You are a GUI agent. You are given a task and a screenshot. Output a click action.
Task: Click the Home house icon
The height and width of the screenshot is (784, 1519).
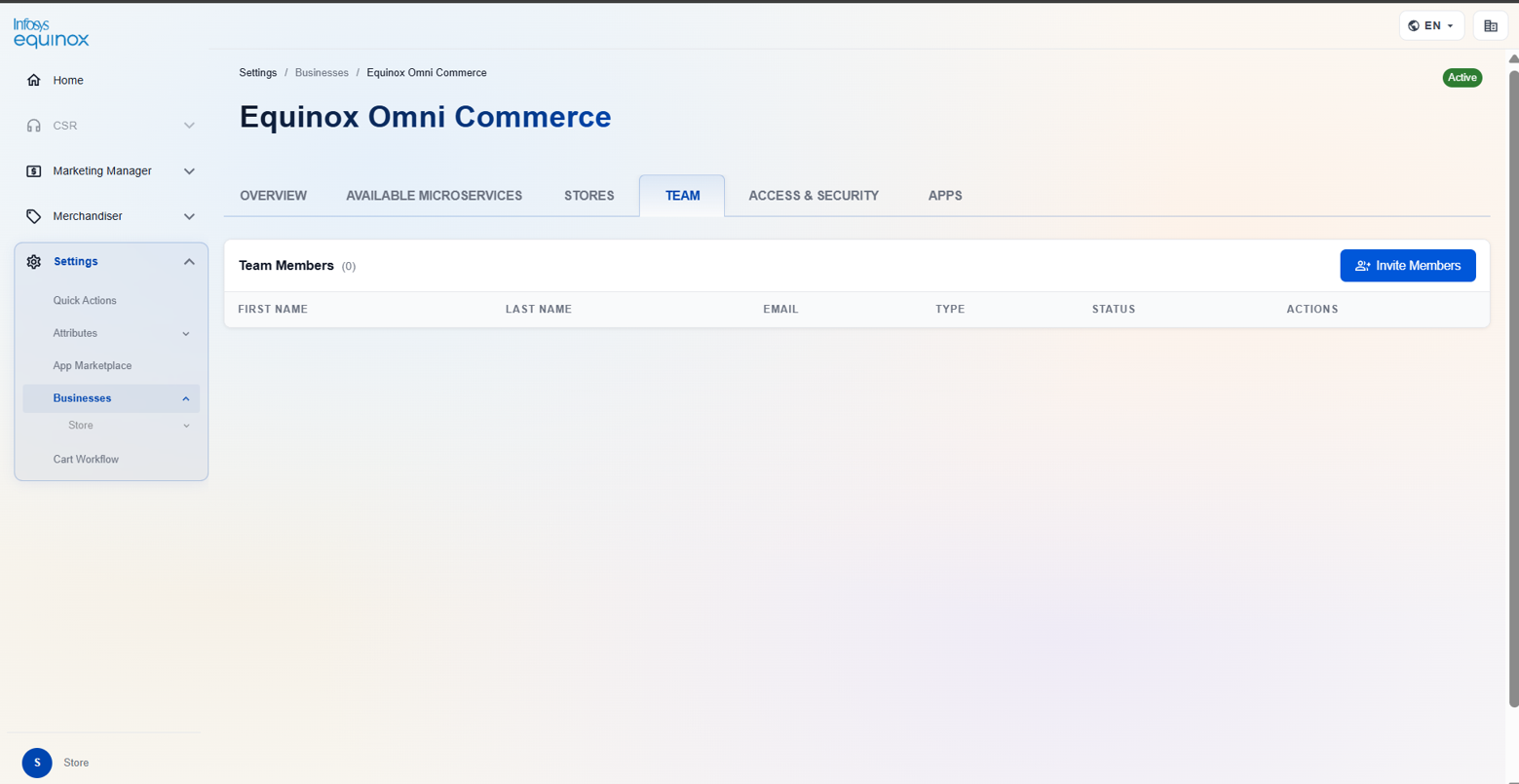click(34, 80)
